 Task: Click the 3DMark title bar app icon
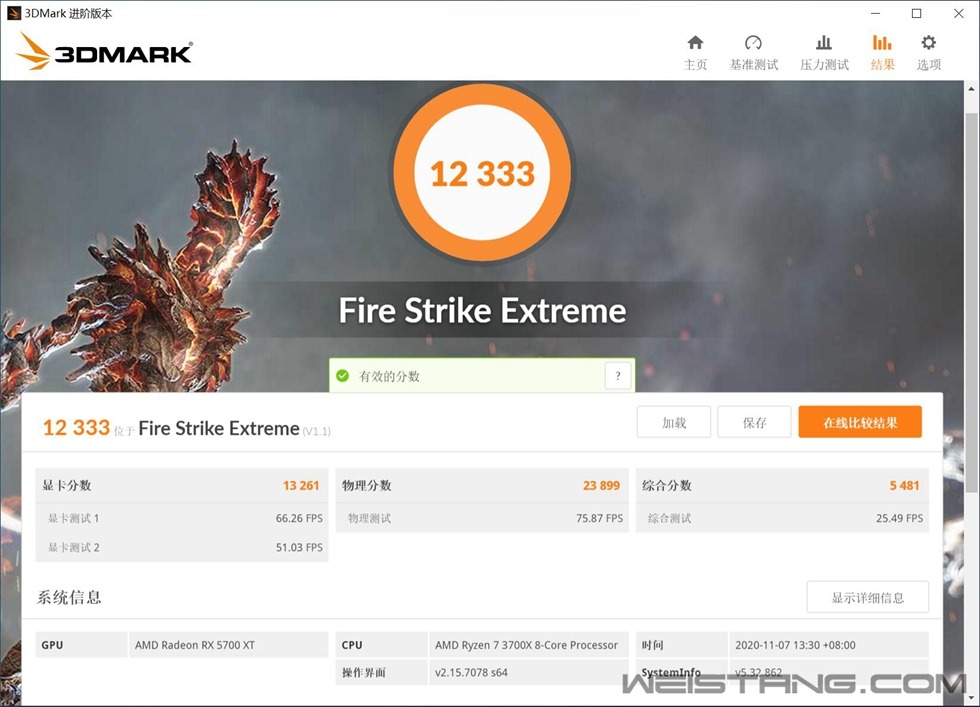(14, 14)
